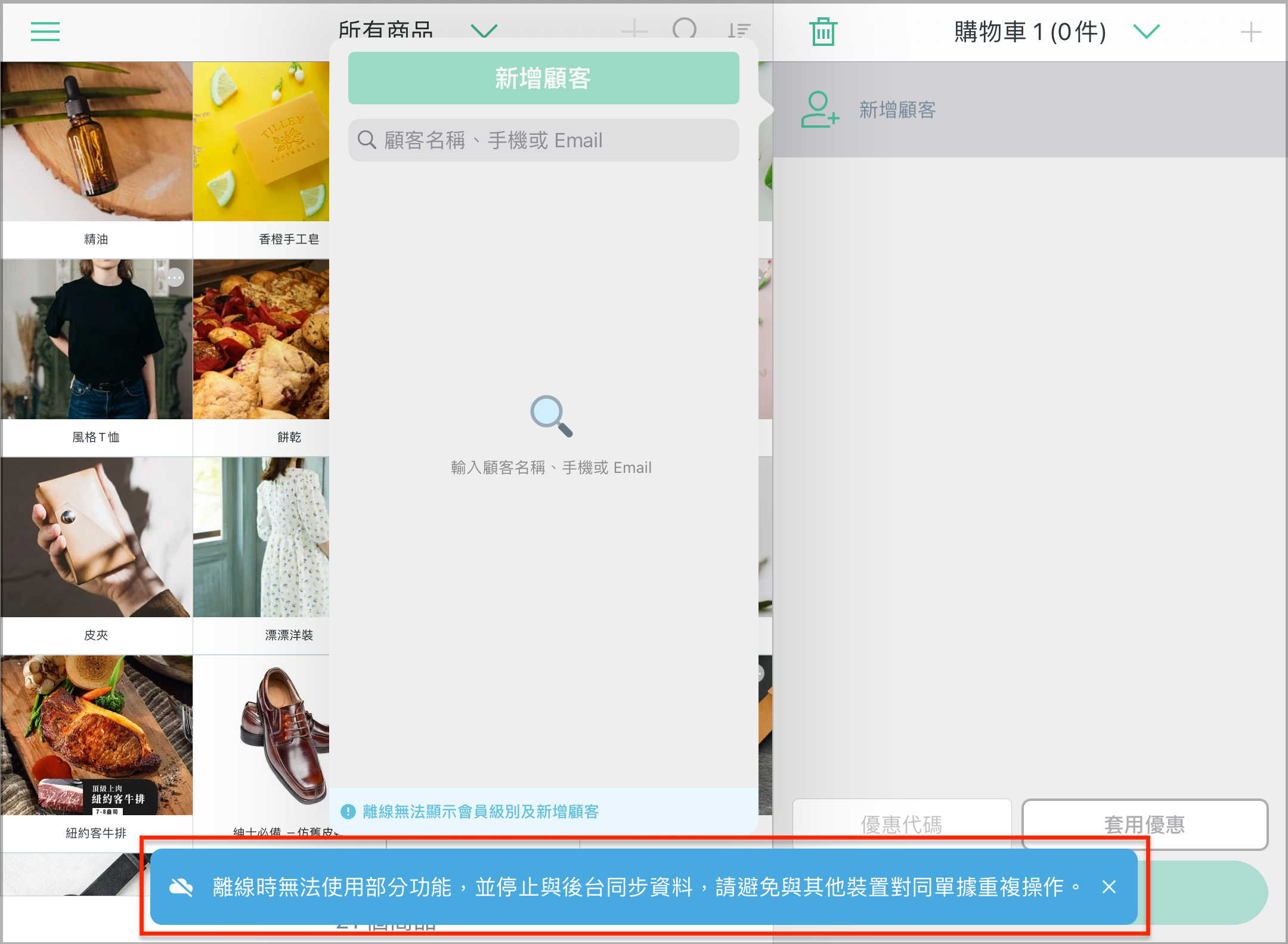
Task: Select the 新增顧客 label in cart panel
Action: (x=897, y=110)
